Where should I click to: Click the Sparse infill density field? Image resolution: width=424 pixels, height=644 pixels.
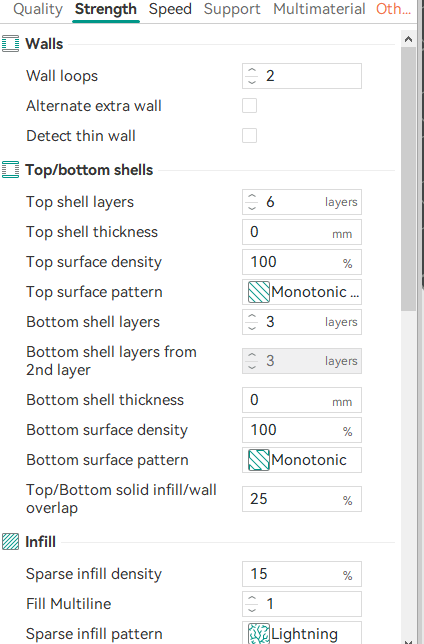[302, 574]
